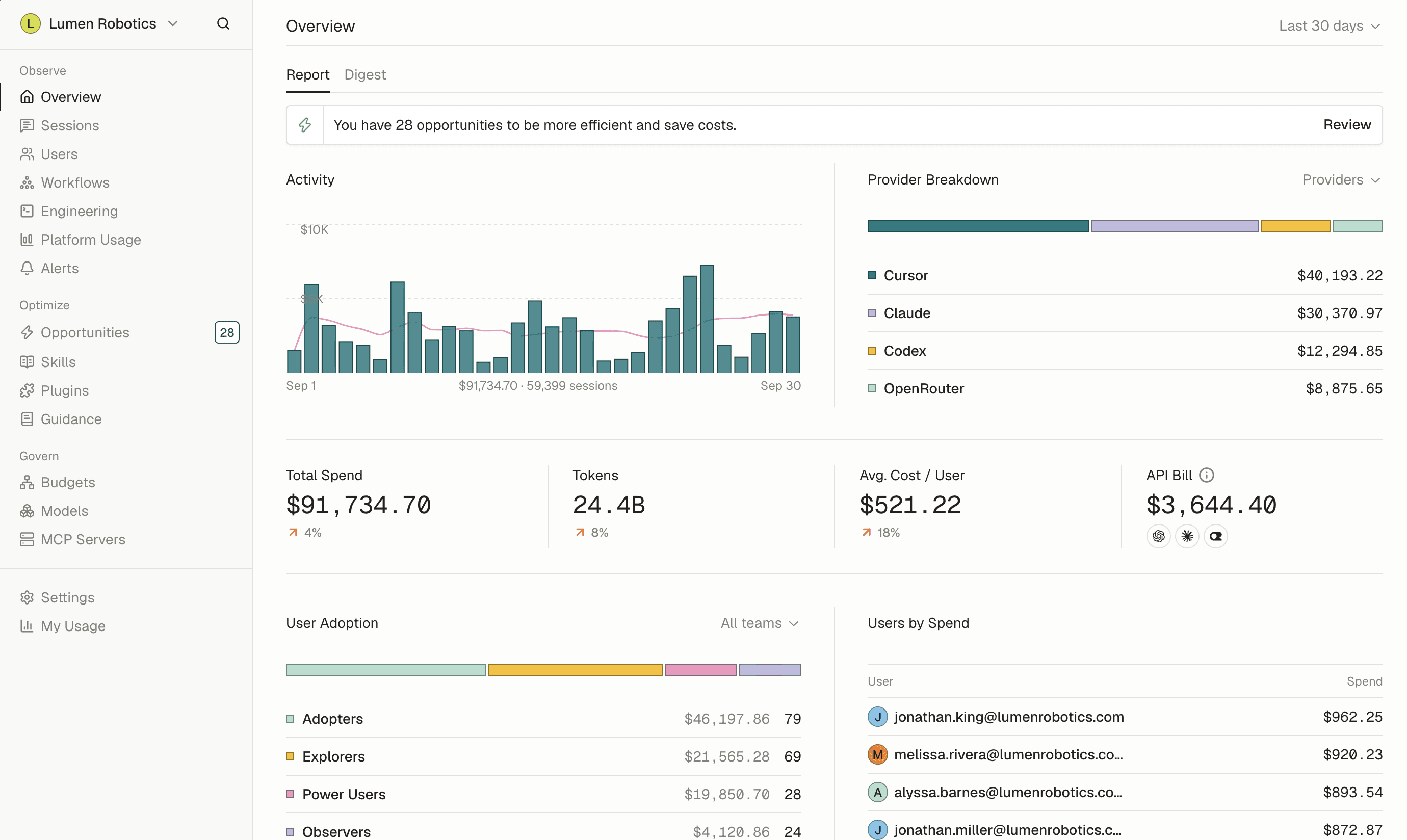Click the Settings gear icon
Screen dimensions: 1407x840
[x=27, y=598]
